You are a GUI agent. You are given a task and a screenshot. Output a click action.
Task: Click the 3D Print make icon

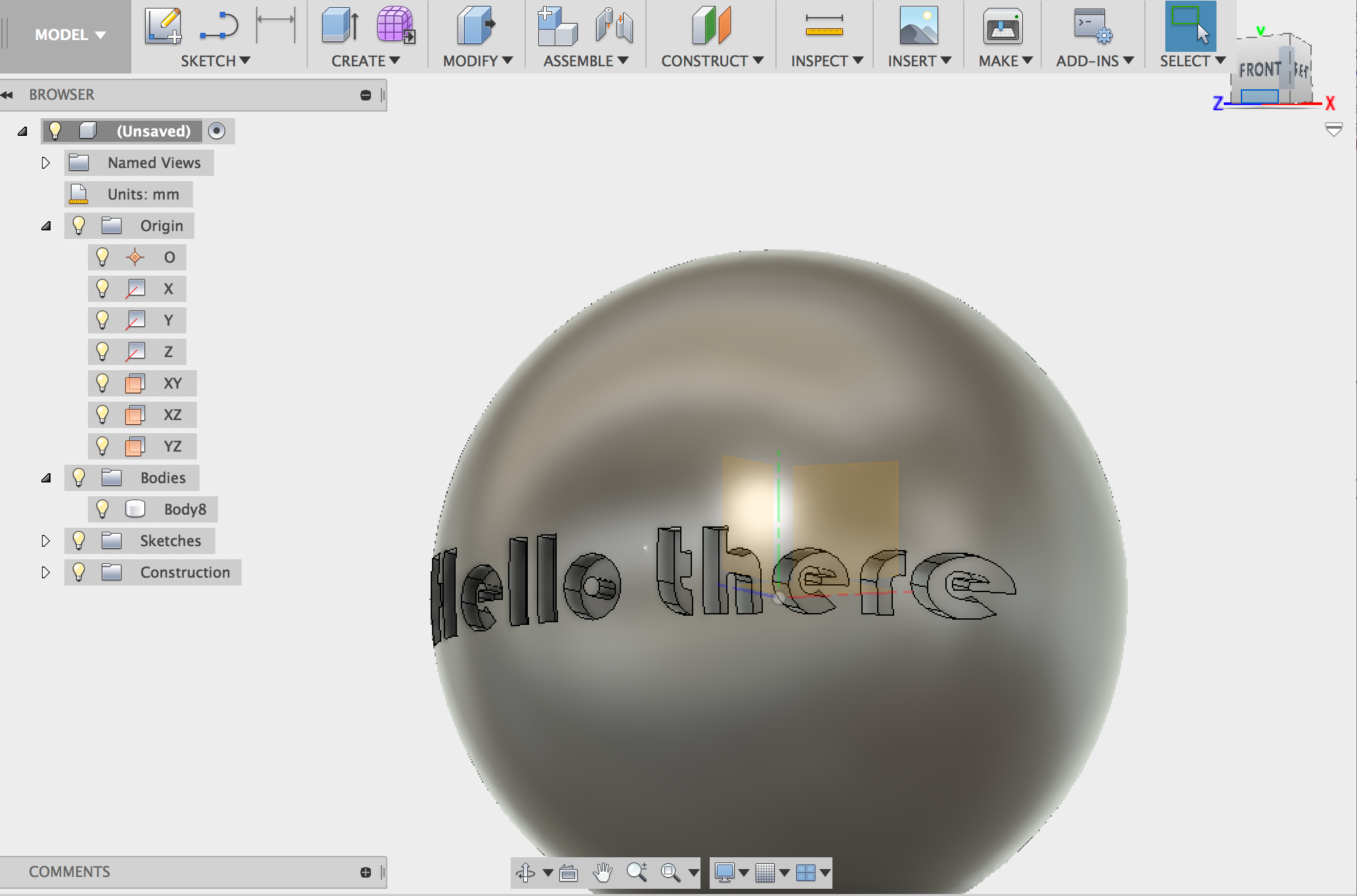(x=1002, y=26)
